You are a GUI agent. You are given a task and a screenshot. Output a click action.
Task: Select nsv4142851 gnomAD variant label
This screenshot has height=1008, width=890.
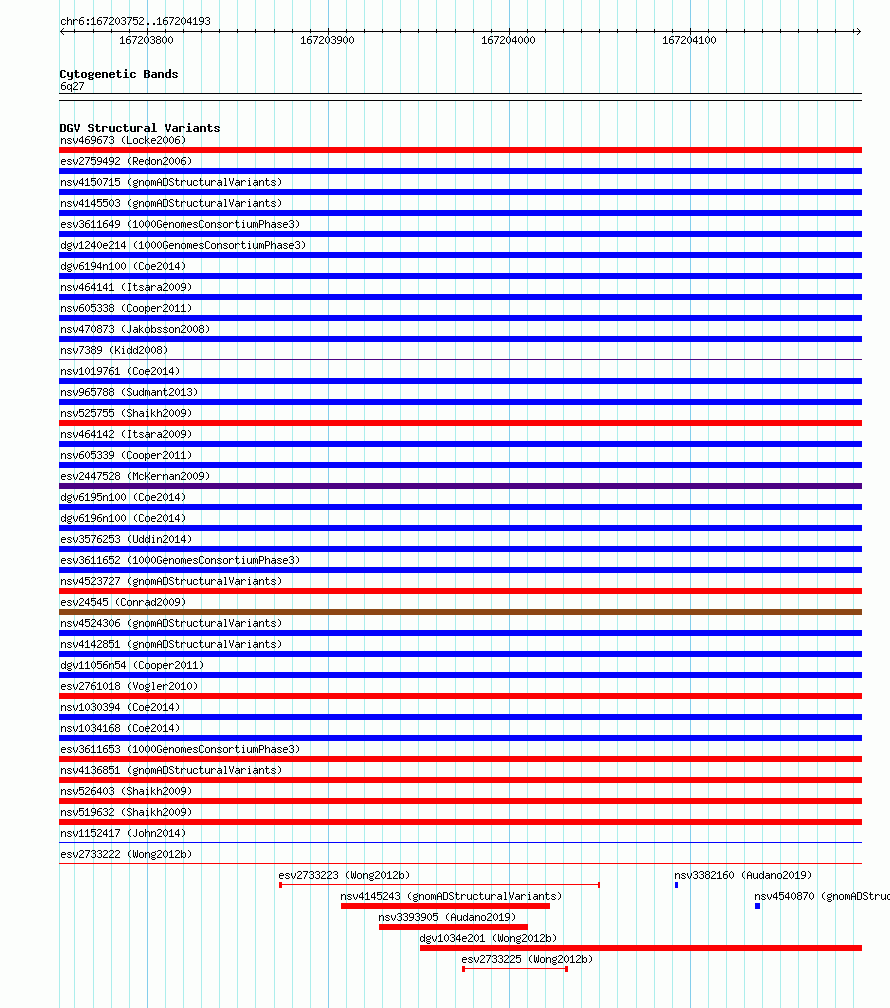171,644
